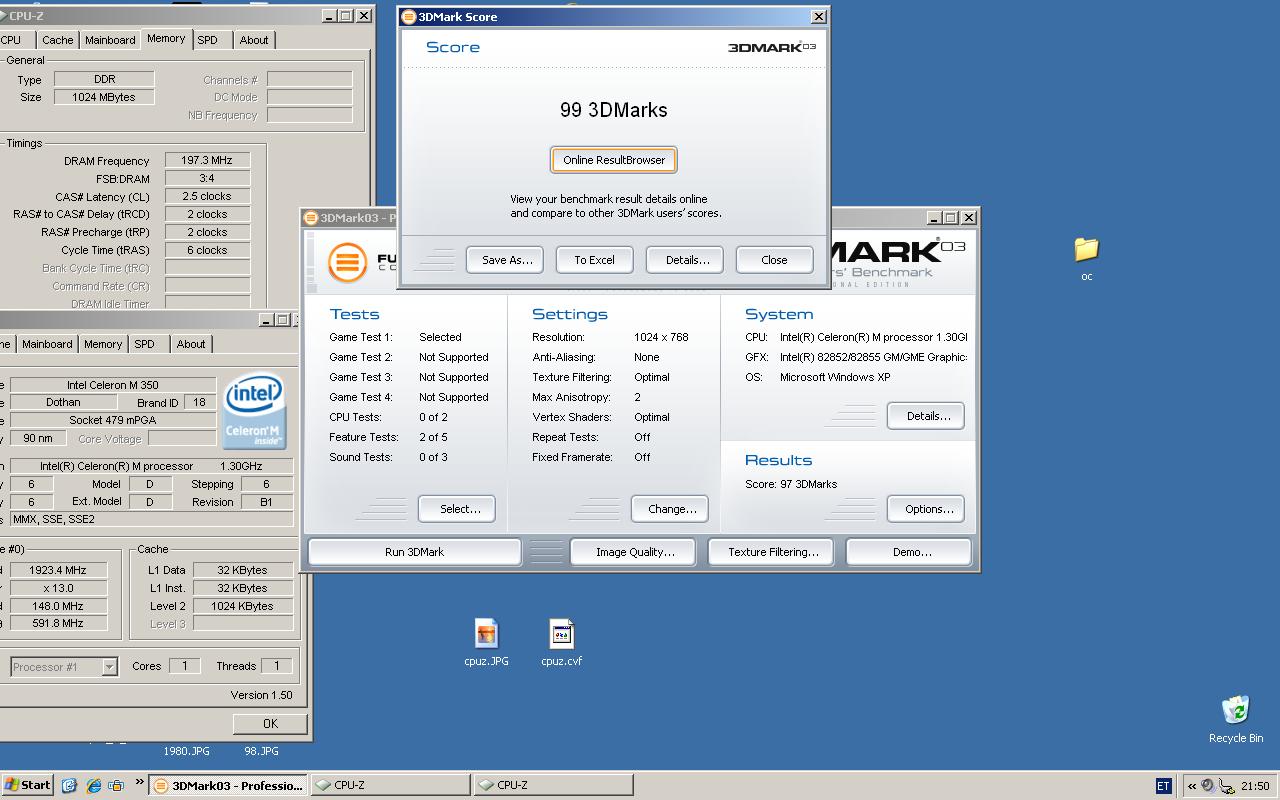Click the CAS# Latency 2.5 clocks field
Viewport: 1280px width, 800px height.
point(207,196)
